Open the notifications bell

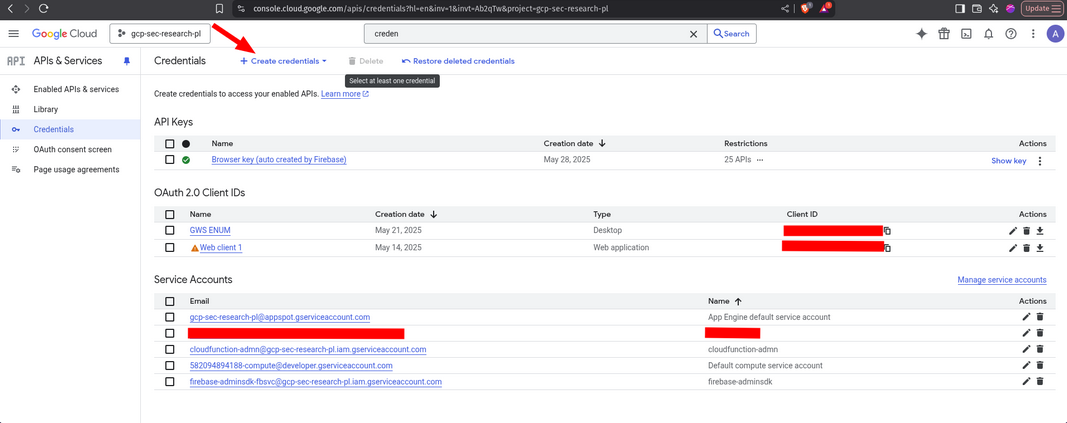click(989, 34)
